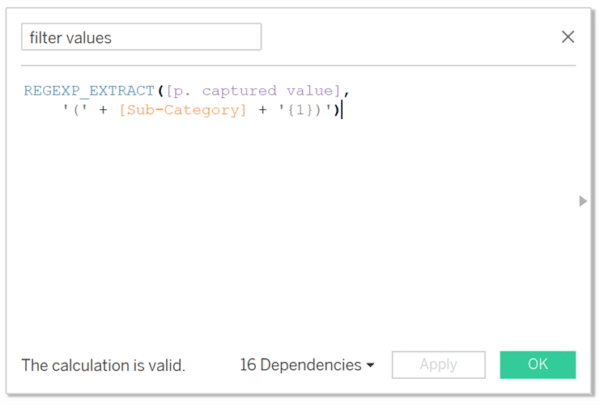Click the opening '(' string literal
The width and height of the screenshot is (600, 404).
click(x=75, y=110)
